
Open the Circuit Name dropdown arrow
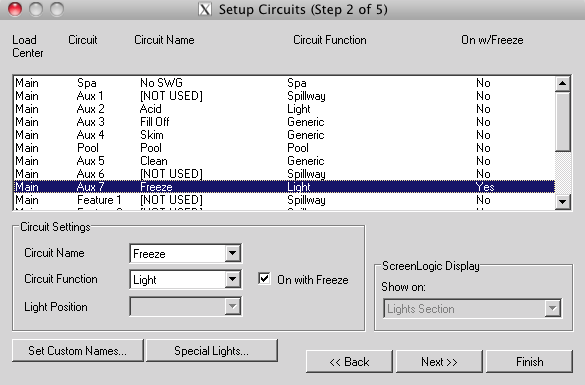[232, 253]
